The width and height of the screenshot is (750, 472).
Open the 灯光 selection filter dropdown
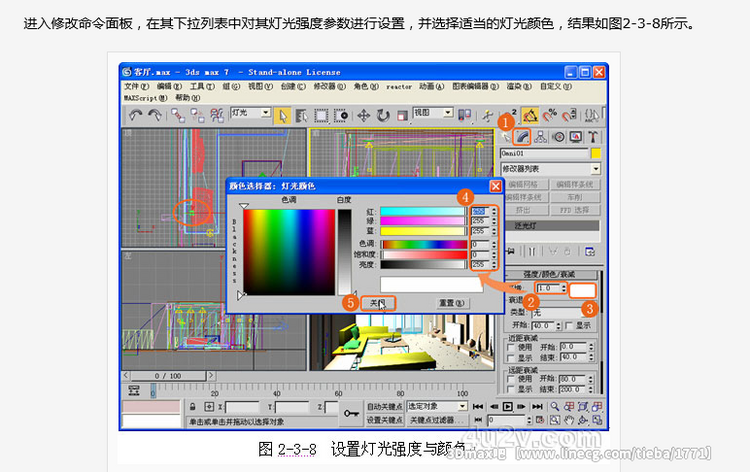point(251,113)
